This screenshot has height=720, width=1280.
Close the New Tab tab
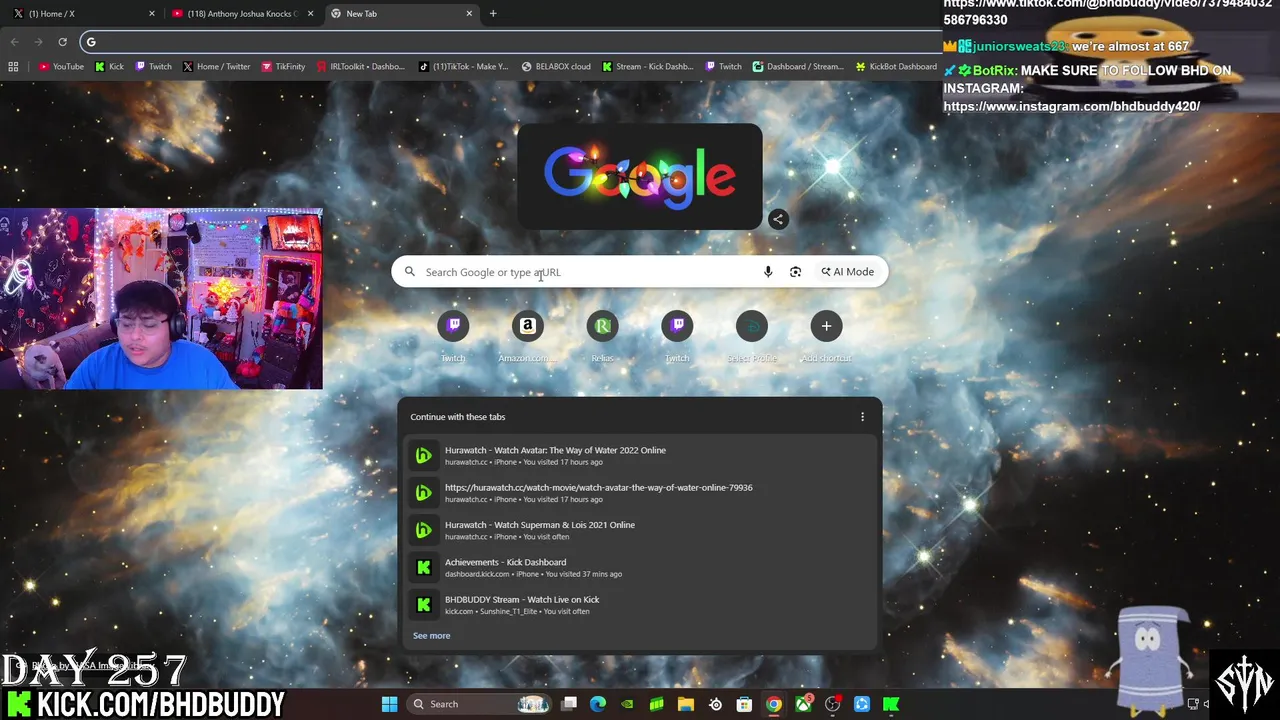469,13
